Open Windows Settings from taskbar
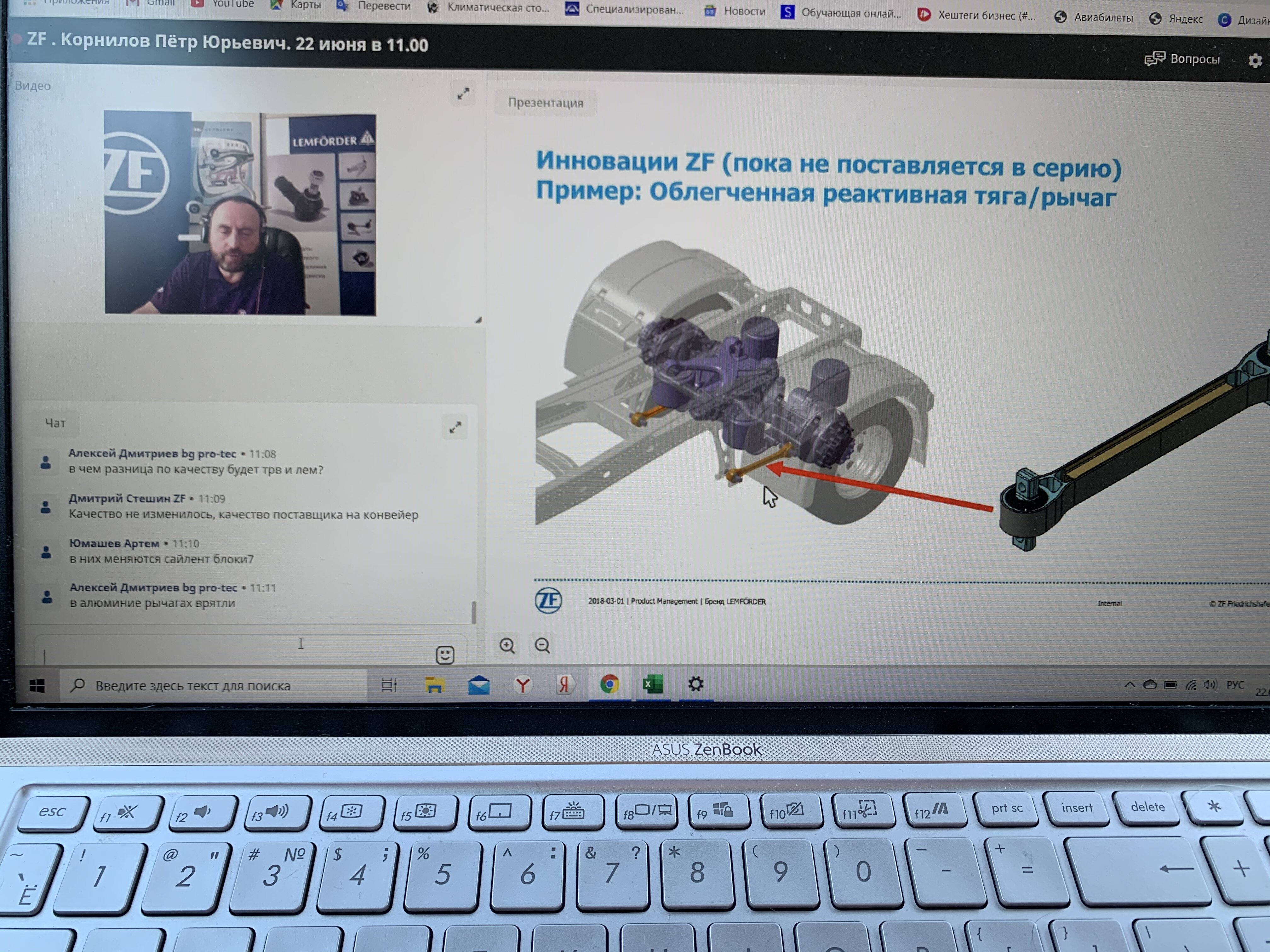This screenshot has width=1270, height=952. tap(696, 684)
